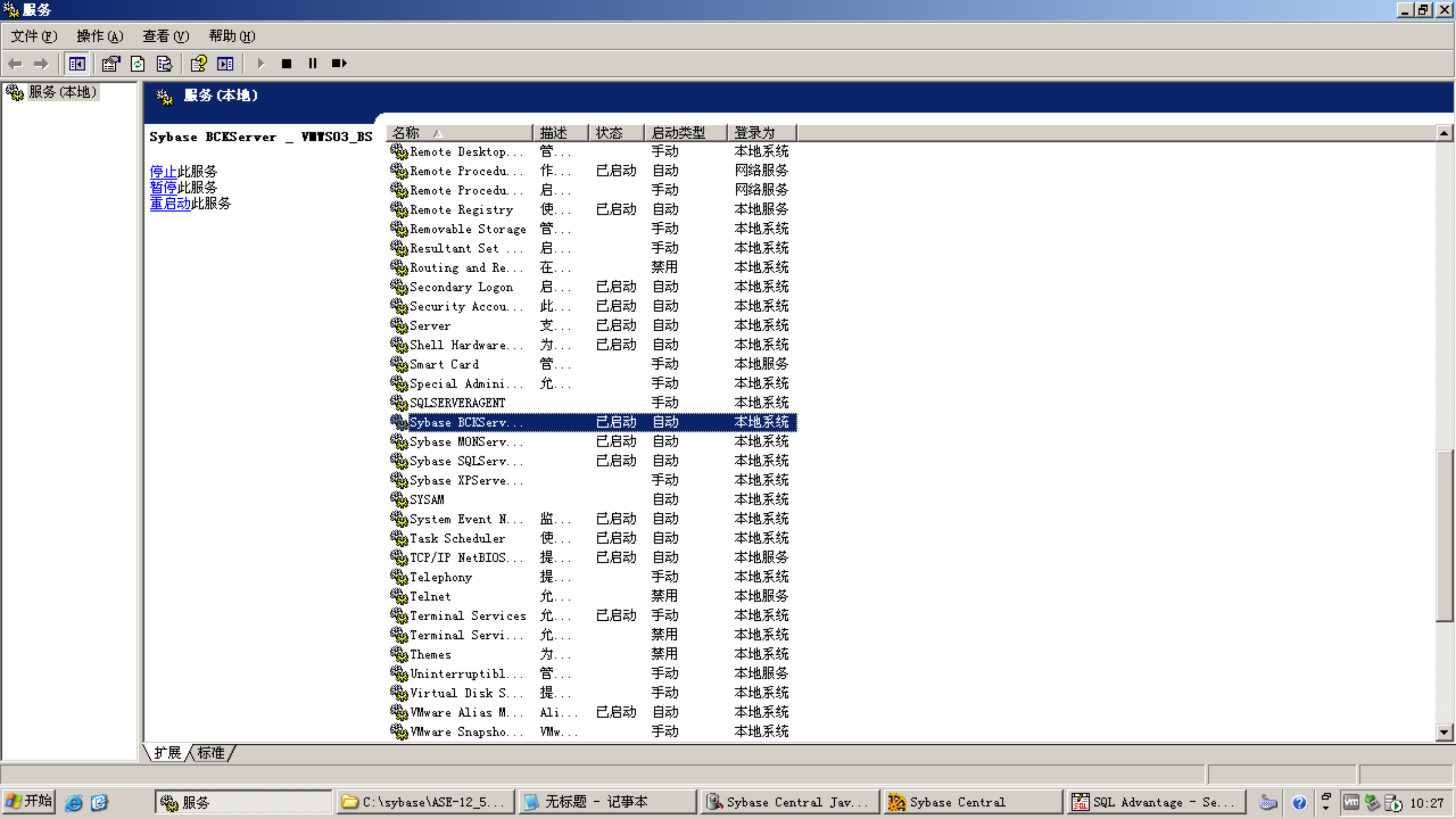
Task: Select the Terminal Services row
Action: coord(593,615)
